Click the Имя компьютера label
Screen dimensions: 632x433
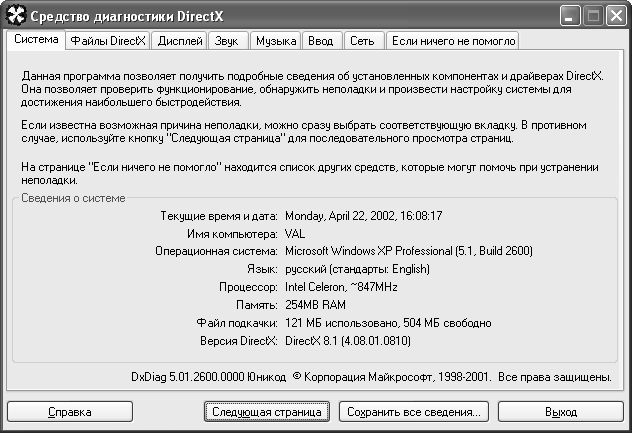232,234
